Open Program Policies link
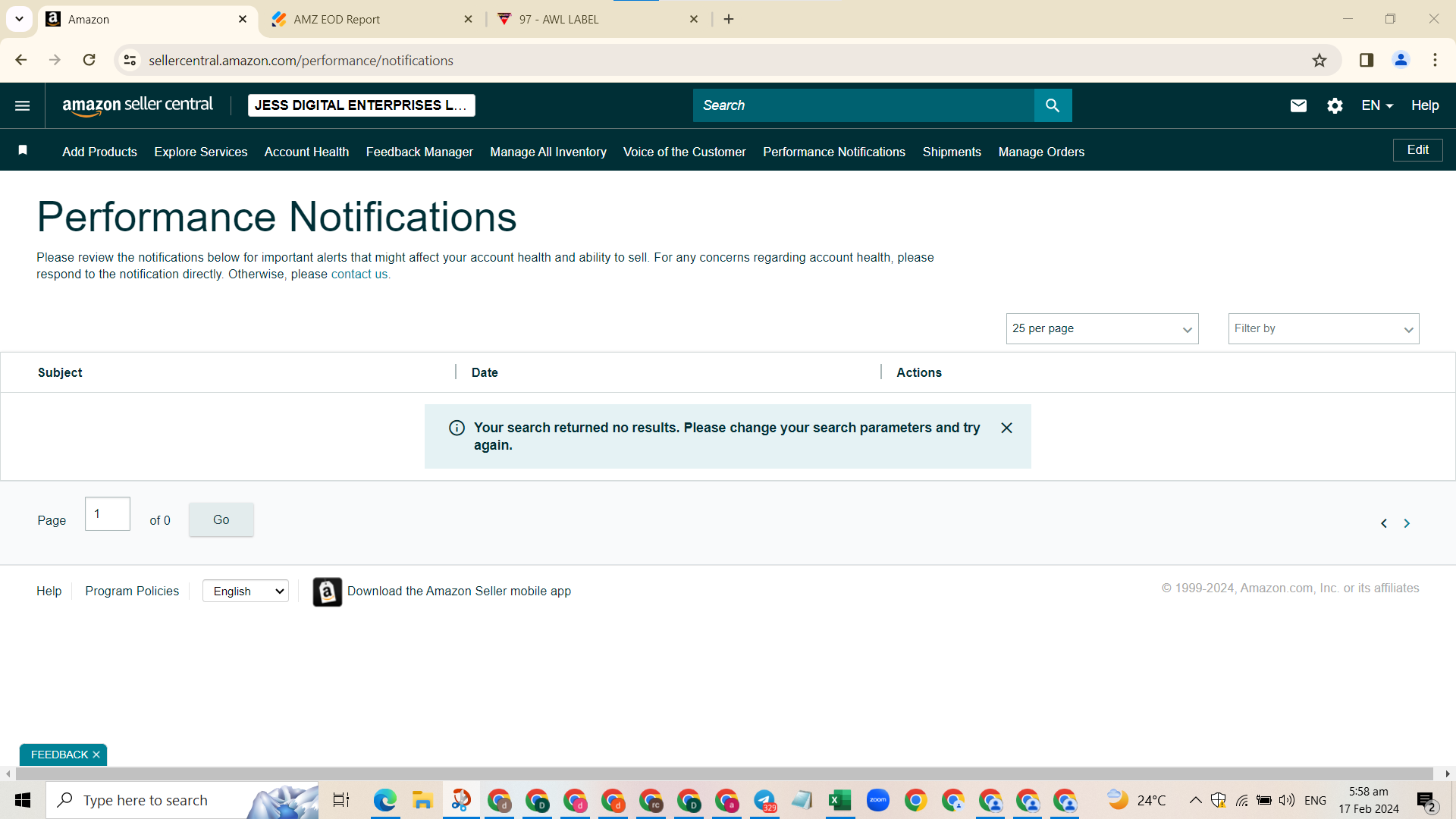This screenshot has height=819, width=1456. [132, 591]
